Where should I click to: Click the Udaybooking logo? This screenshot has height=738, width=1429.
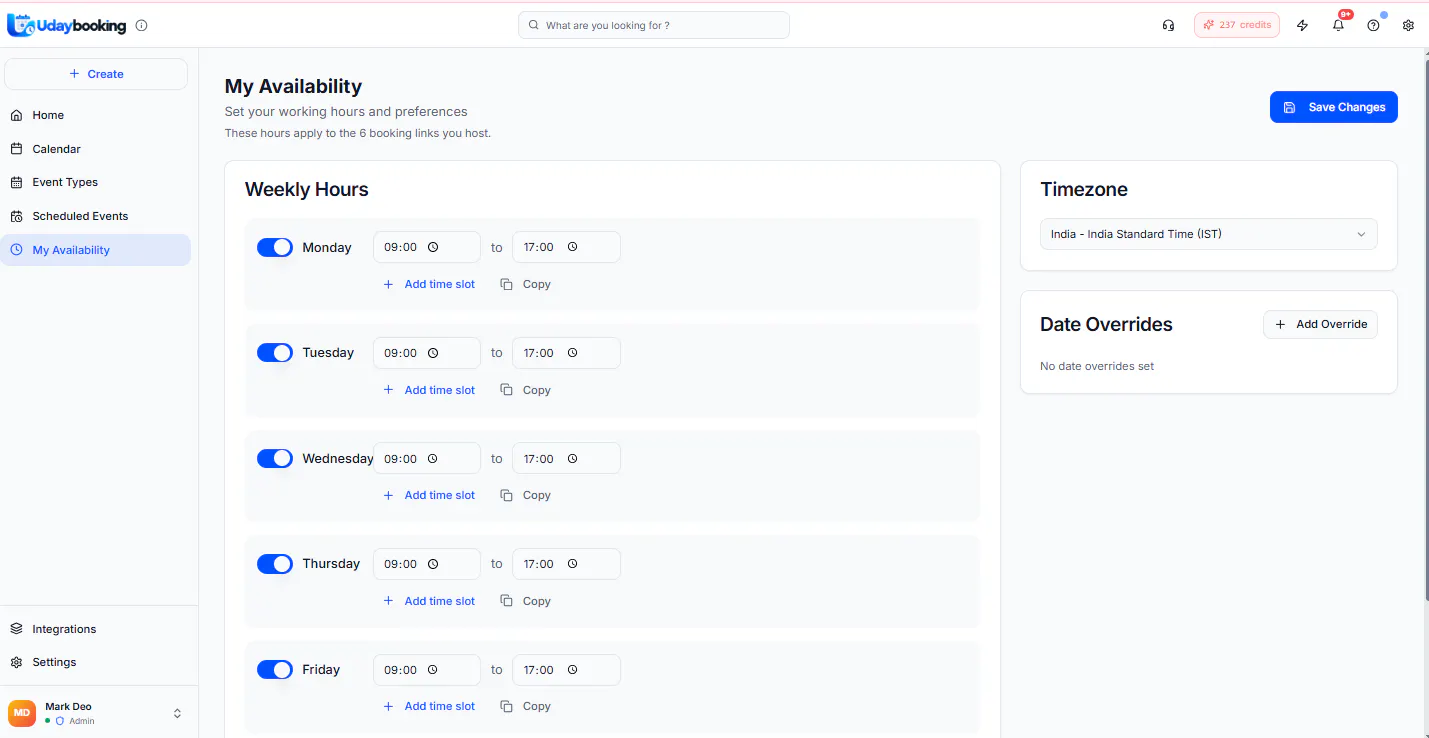point(67,25)
